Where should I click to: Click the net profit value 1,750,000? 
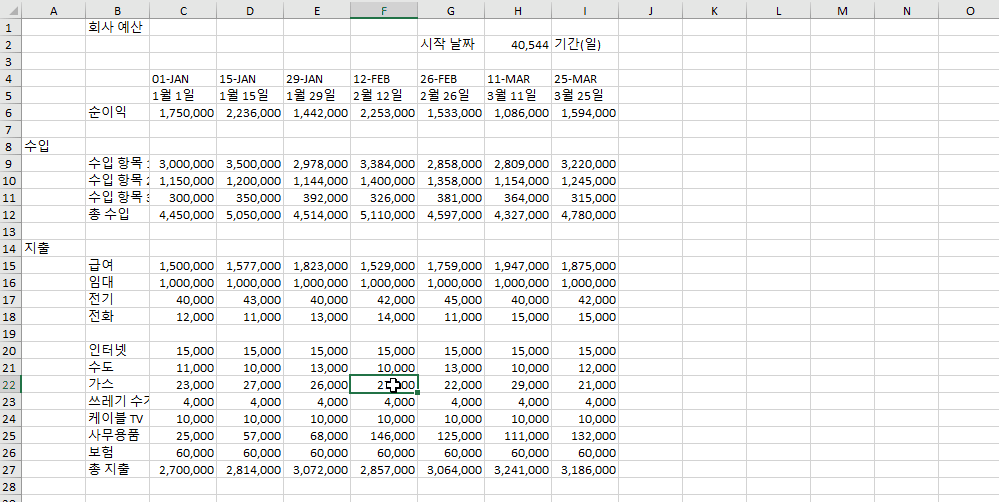[183, 113]
